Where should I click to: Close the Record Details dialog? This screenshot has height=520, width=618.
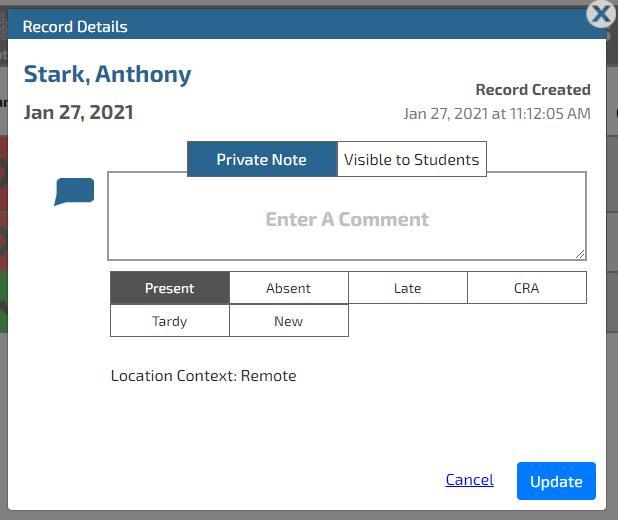pyautogui.click(x=600, y=13)
